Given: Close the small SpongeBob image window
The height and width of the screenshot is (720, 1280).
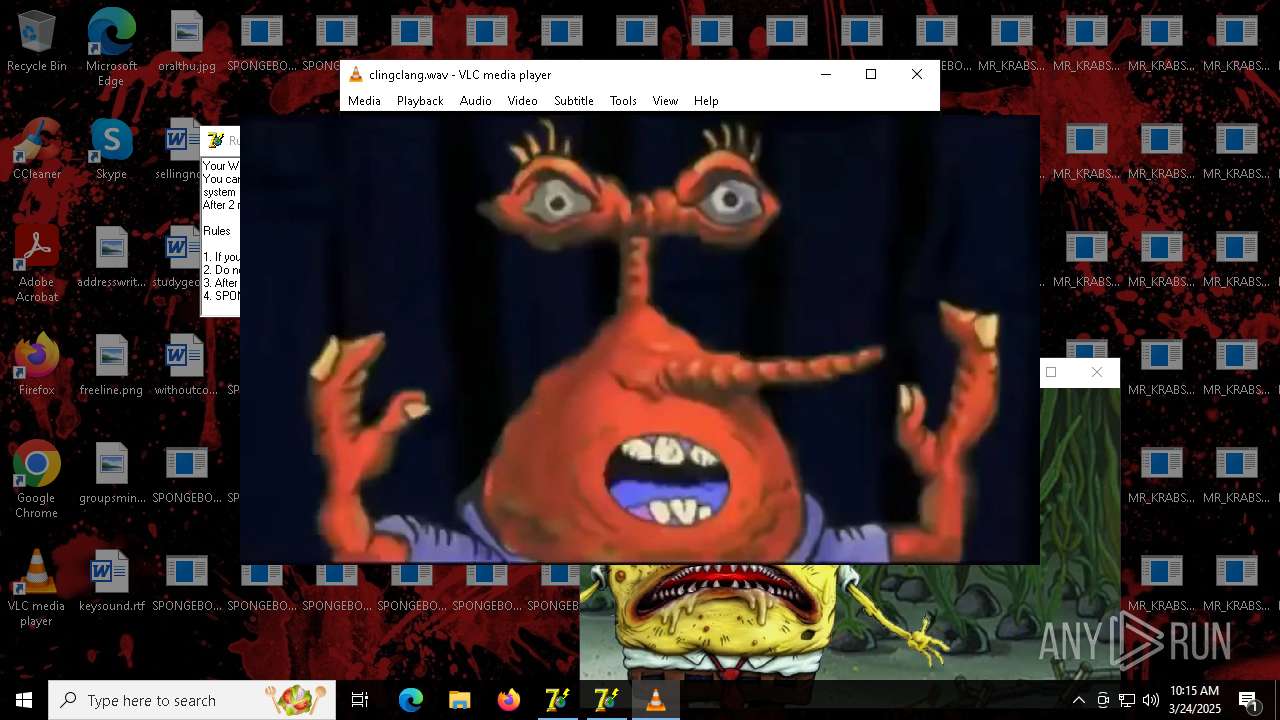Looking at the screenshot, I should pos(1097,372).
